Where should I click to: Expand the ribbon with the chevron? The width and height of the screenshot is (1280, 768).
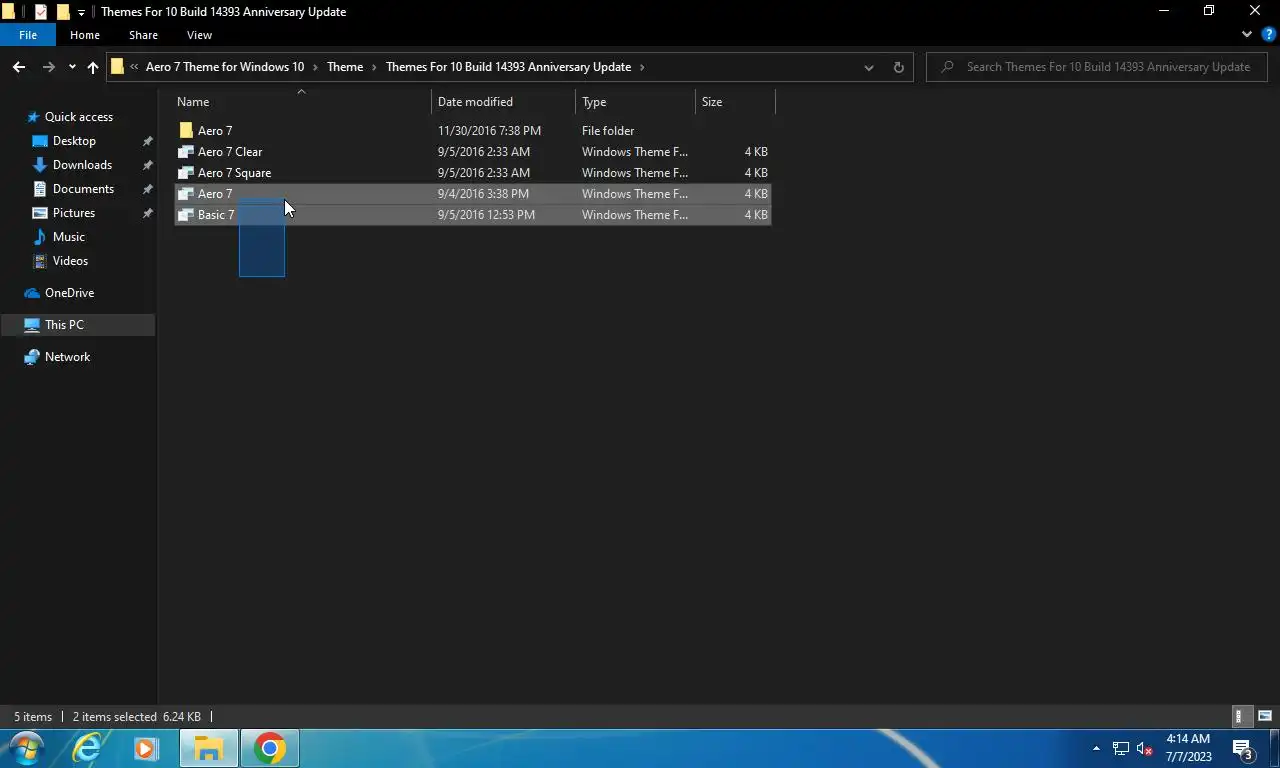tap(1247, 34)
